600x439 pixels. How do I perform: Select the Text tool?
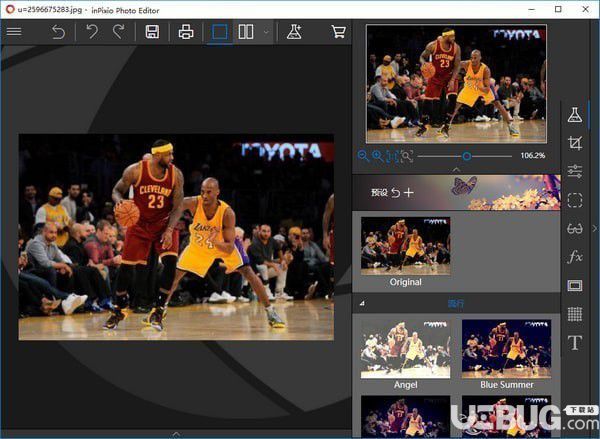[575, 343]
